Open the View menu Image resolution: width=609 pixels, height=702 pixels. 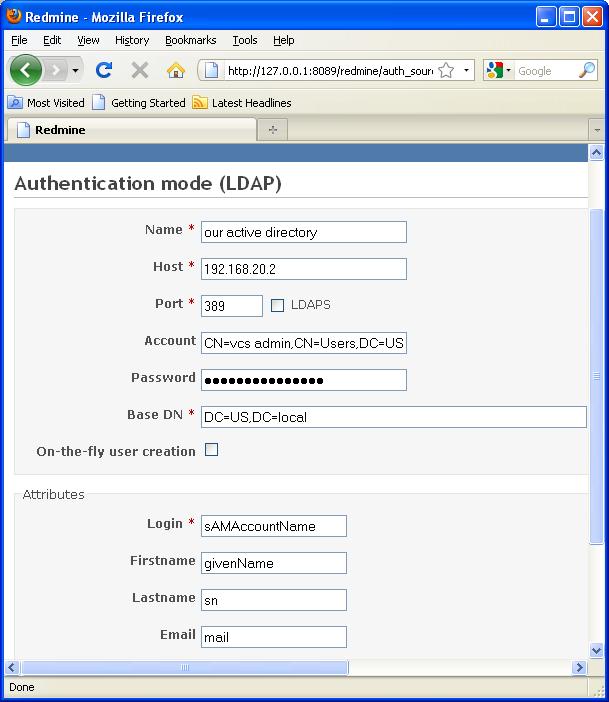click(x=88, y=40)
